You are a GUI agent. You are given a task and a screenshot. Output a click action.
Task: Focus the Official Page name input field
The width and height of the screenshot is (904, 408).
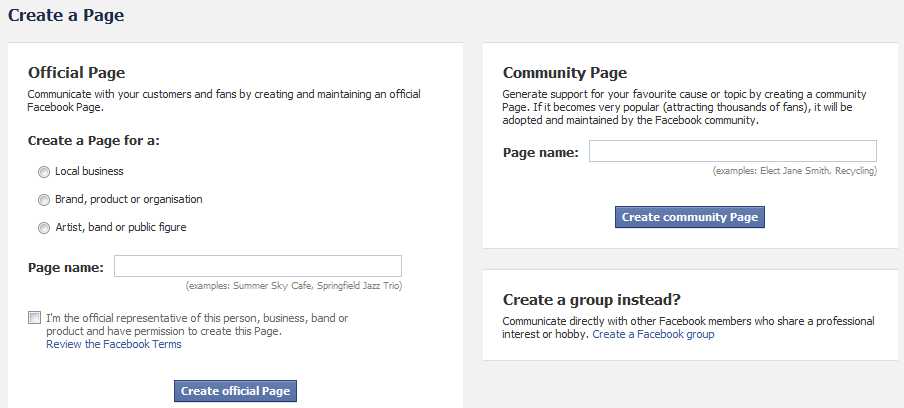pos(258,266)
